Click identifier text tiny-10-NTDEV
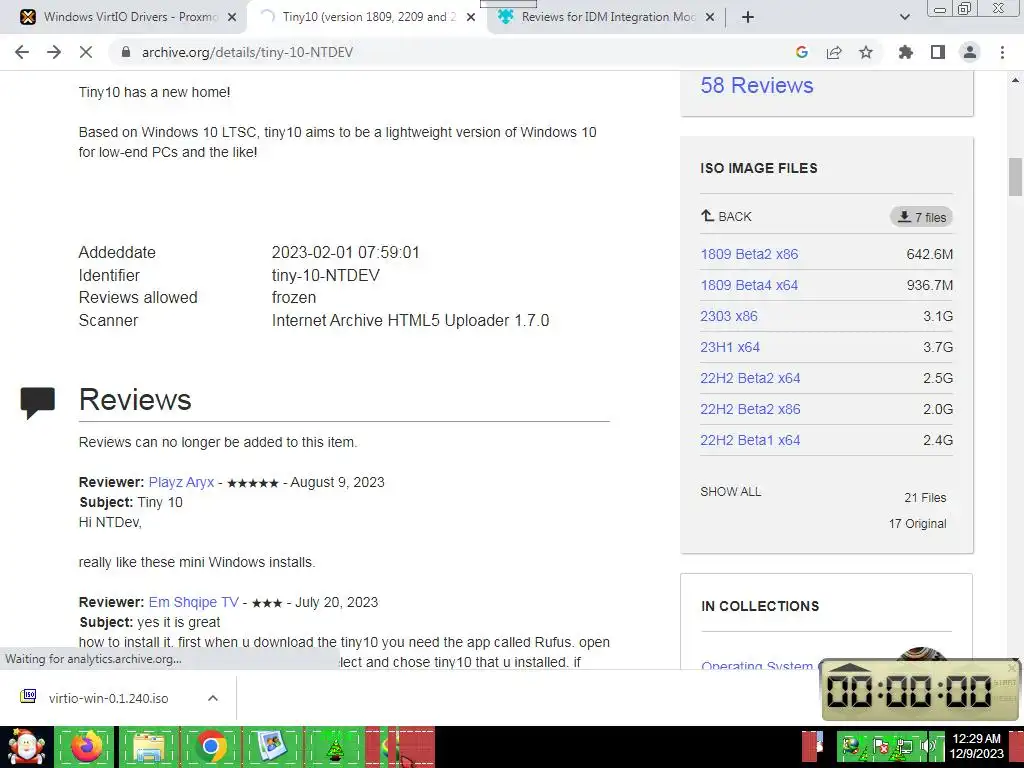The height and width of the screenshot is (768, 1024). 326,276
